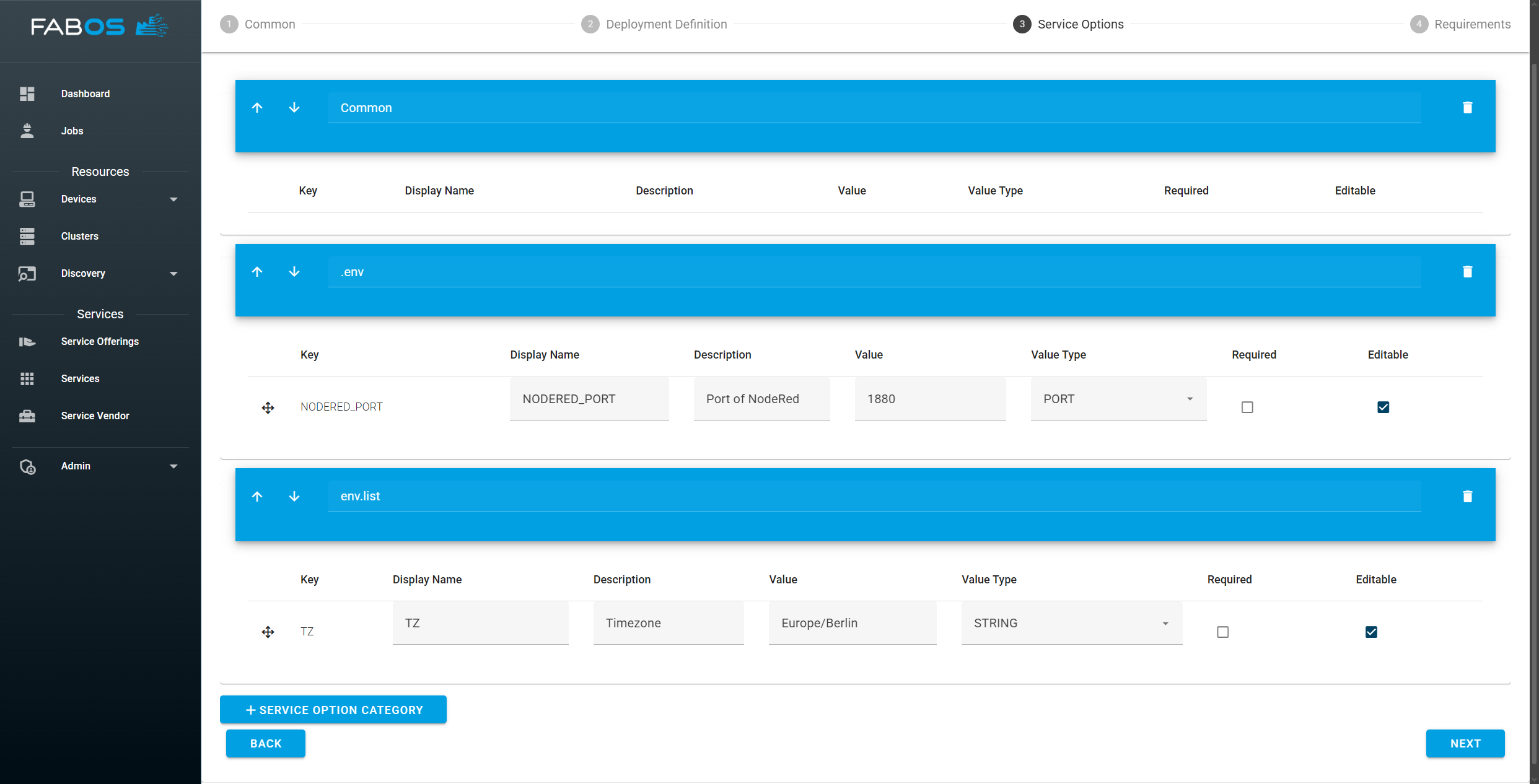Enable Required checkbox for NODERED_PORT
Image resolution: width=1539 pixels, height=784 pixels.
click(1247, 407)
